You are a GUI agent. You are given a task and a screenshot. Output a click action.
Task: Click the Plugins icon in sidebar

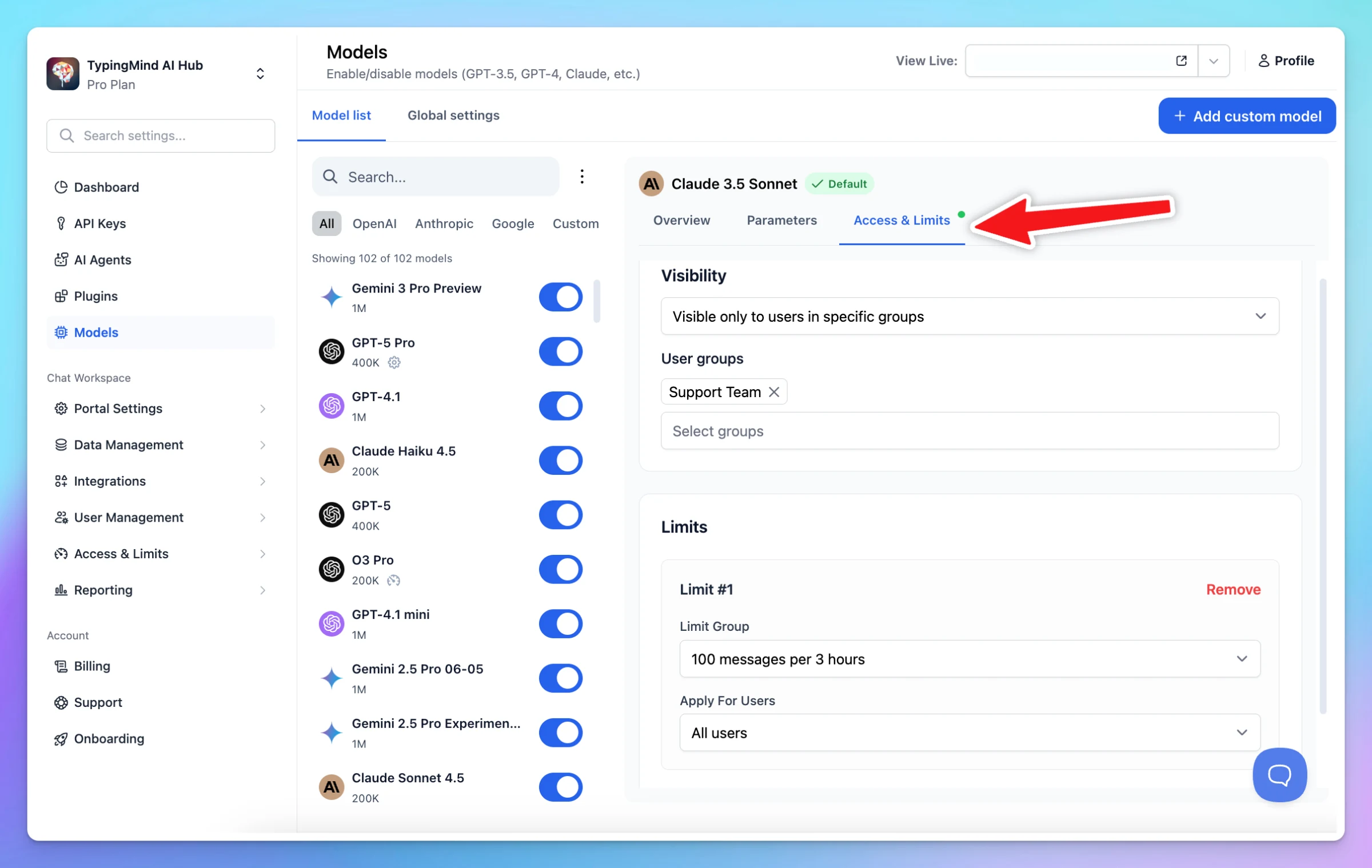61,296
